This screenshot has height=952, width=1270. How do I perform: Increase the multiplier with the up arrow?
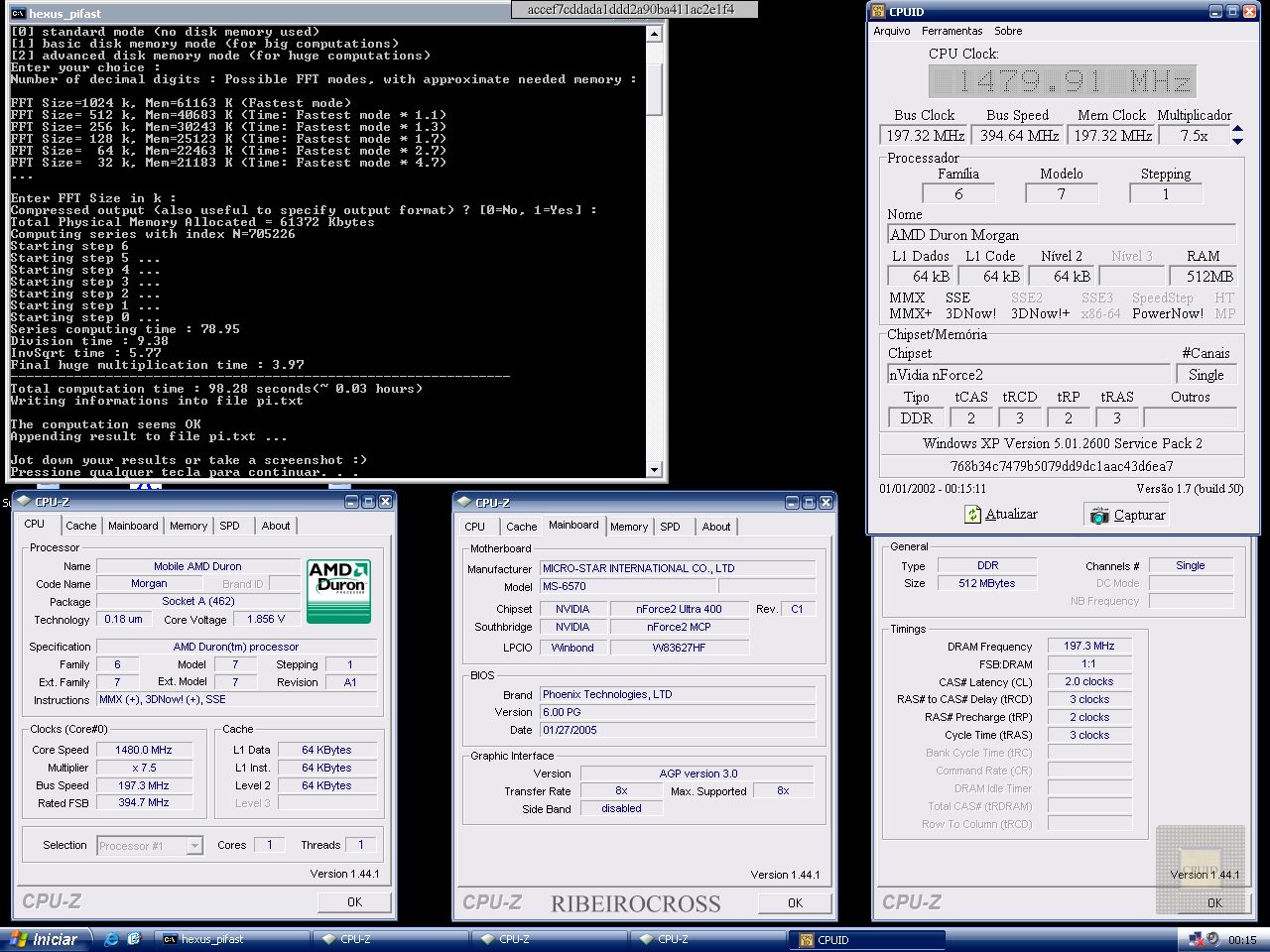[1237, 129]
